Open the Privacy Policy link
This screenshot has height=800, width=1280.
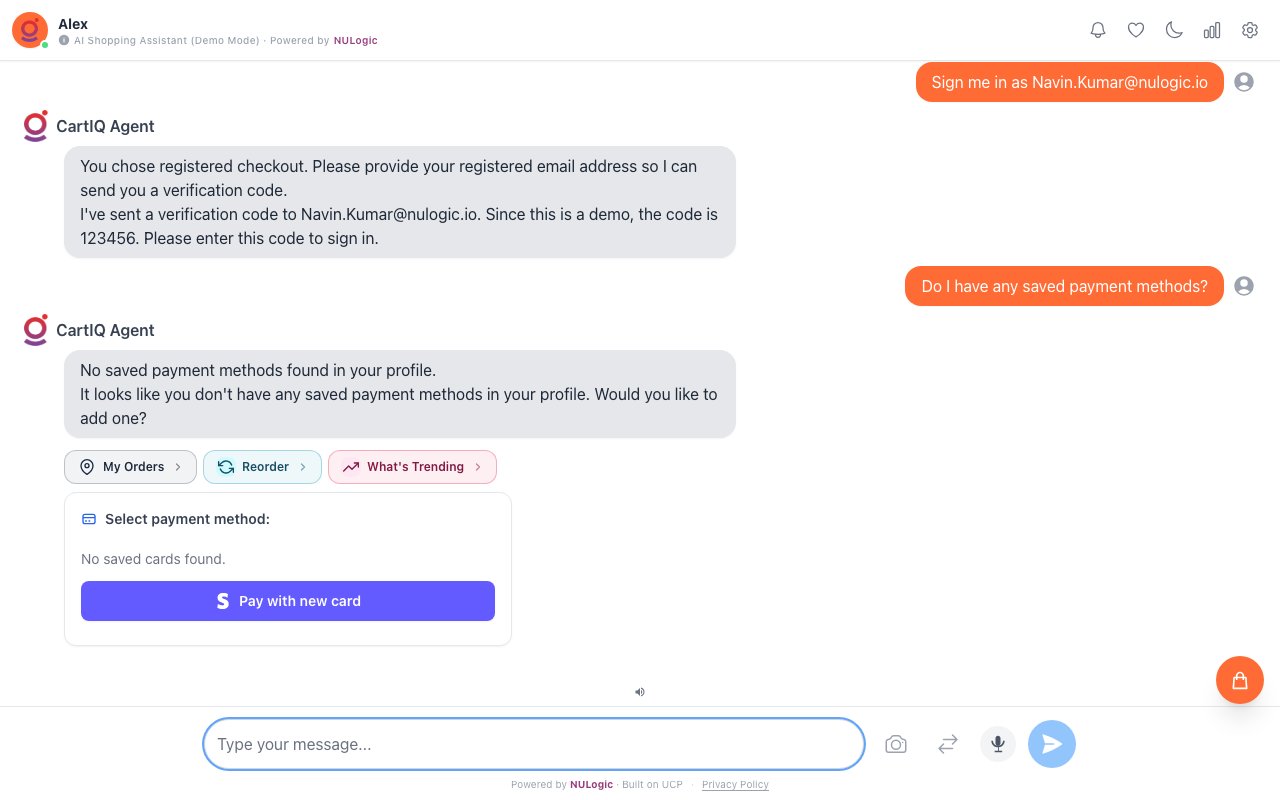tap(735, 784)
